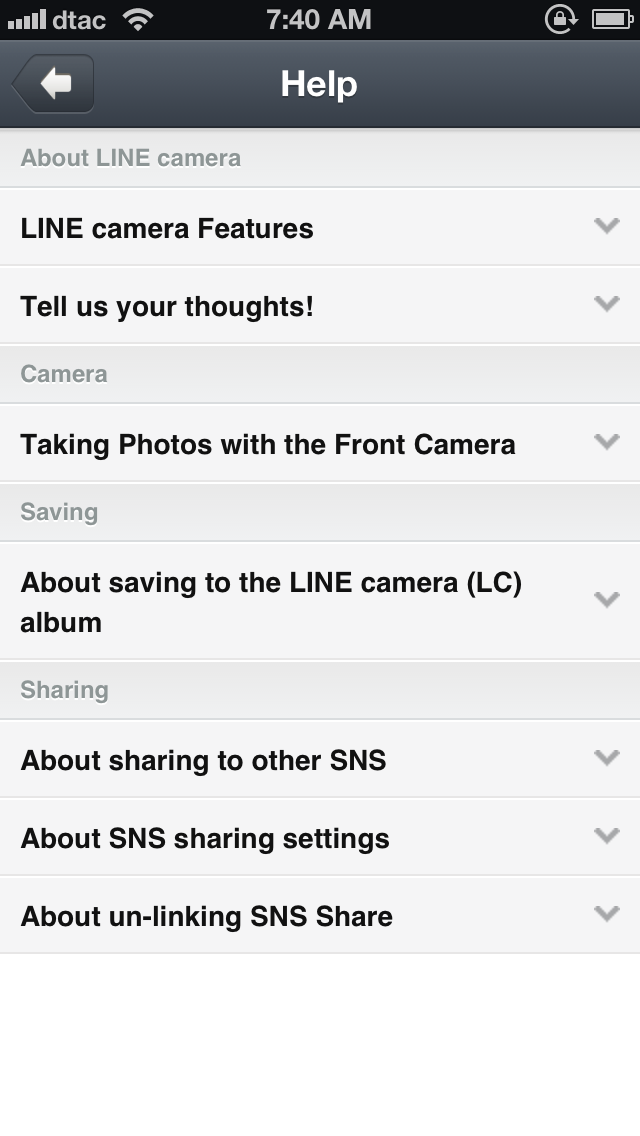Tap the rotation lock status icon

(x=561, y=19)
